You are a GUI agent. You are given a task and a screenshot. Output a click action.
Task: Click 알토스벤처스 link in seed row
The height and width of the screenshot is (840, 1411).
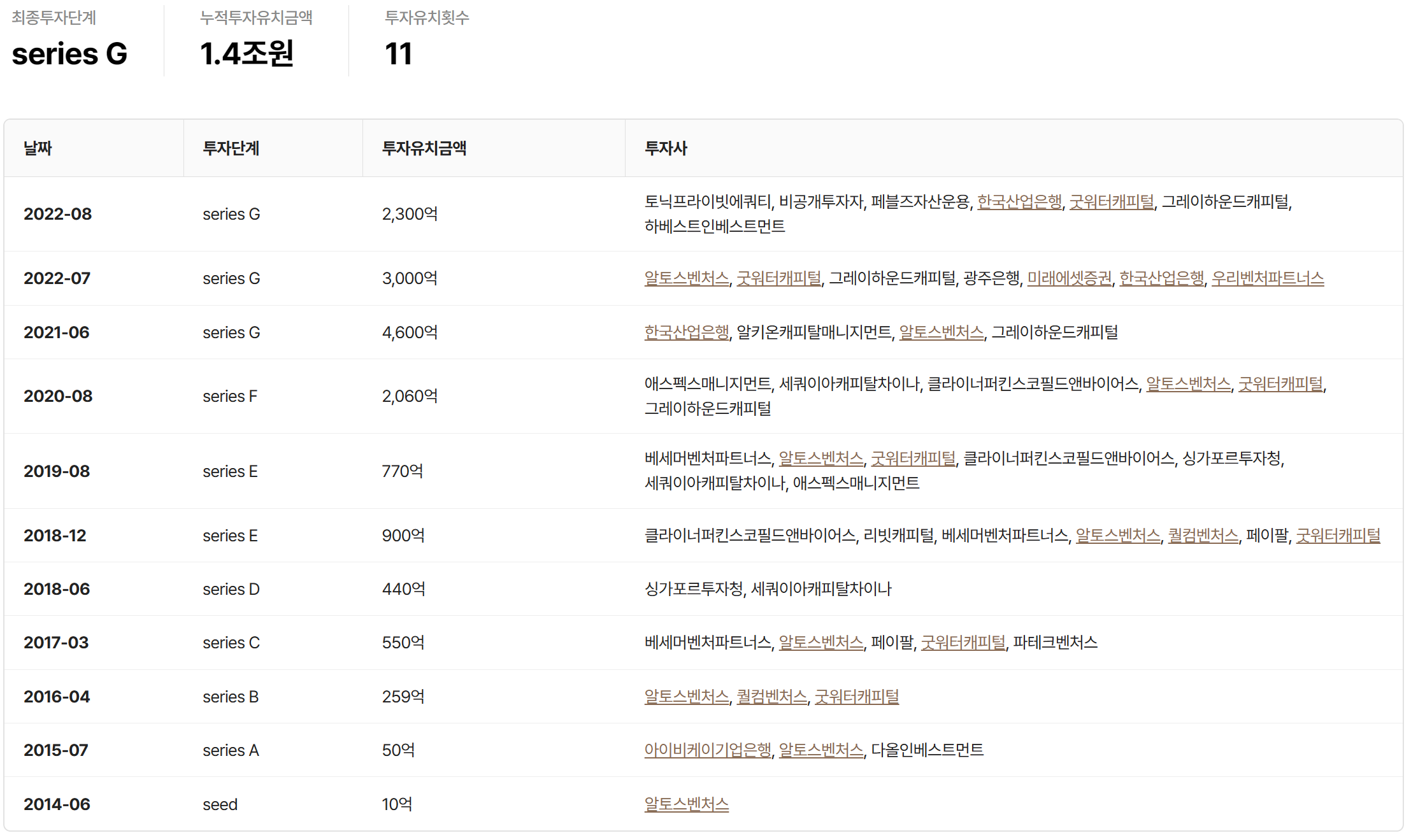coord(686,804)
